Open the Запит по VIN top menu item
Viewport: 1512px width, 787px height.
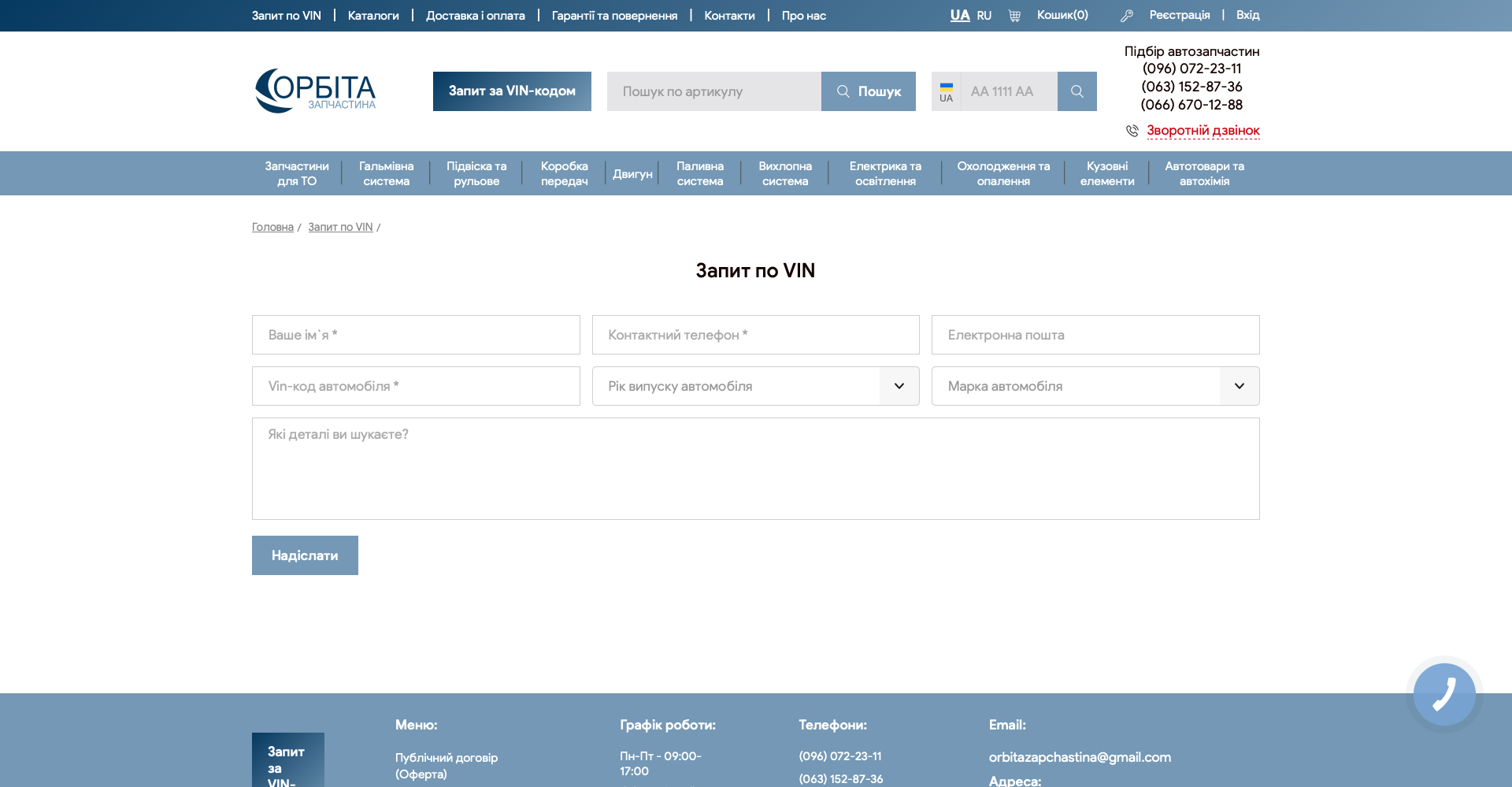287,16
